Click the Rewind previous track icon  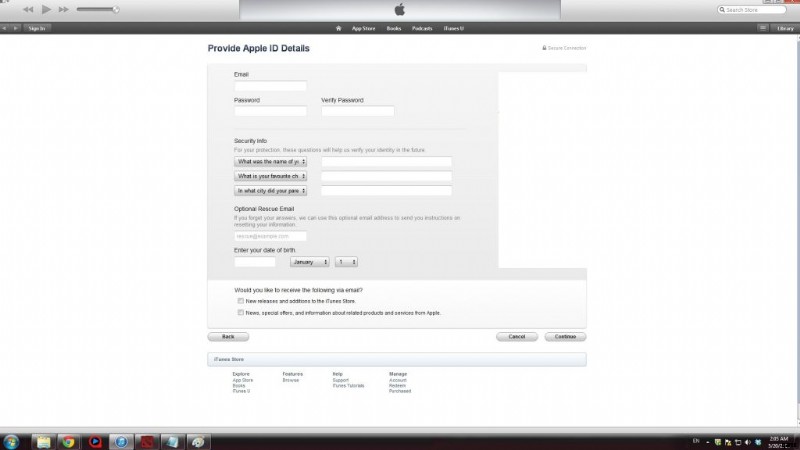[x=27, y=9]
